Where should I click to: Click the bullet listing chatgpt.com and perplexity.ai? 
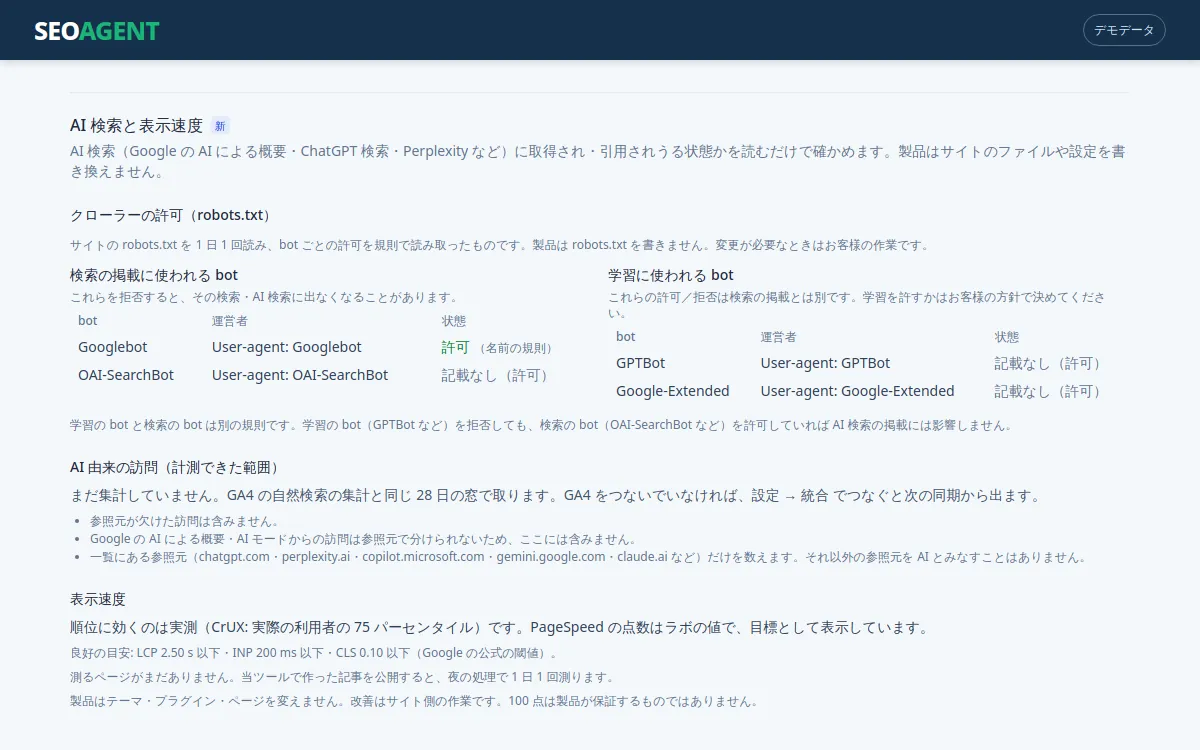588,557
